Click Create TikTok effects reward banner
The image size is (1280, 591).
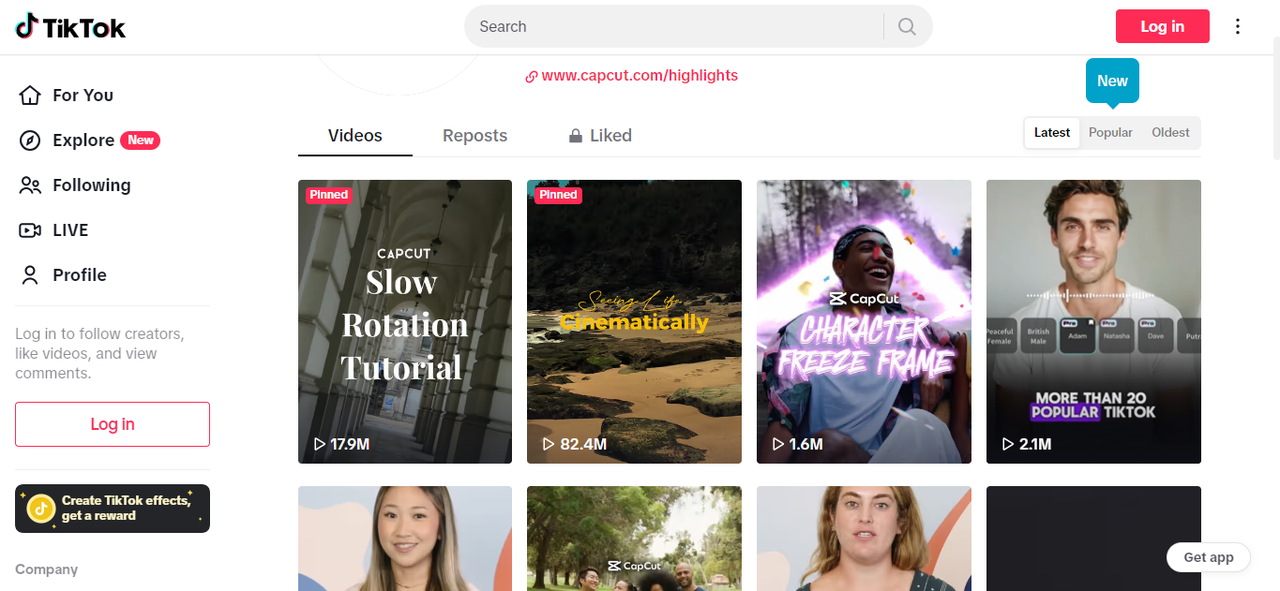tap(112, 509)
